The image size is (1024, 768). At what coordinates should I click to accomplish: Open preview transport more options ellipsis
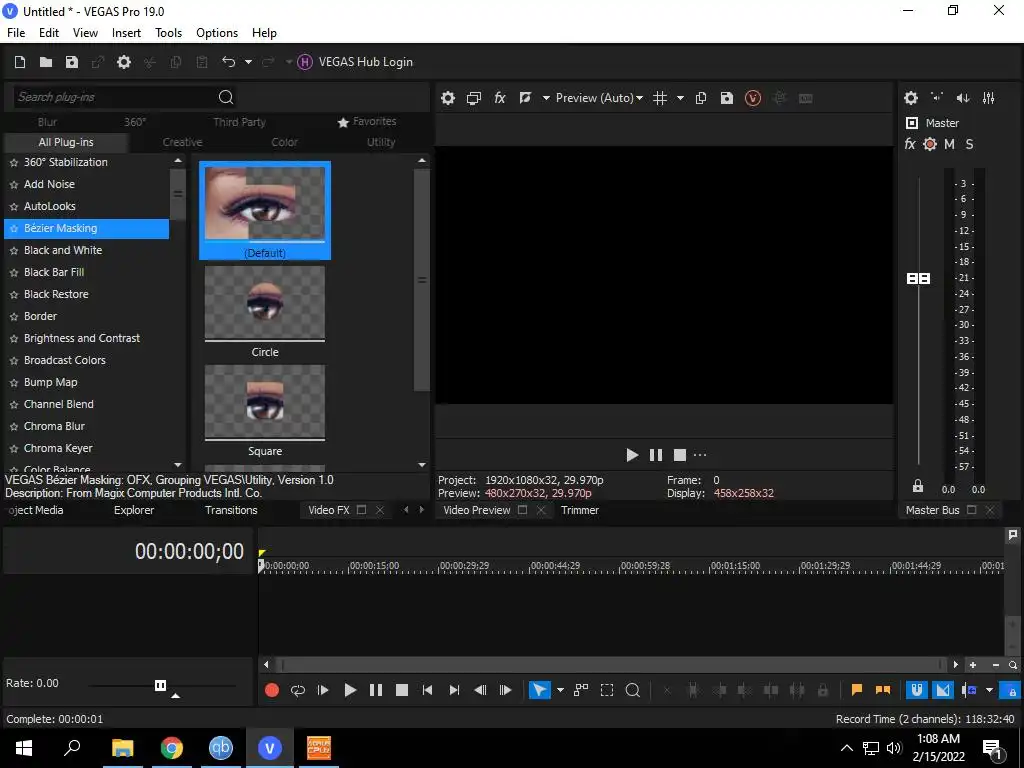coord(700,455)
